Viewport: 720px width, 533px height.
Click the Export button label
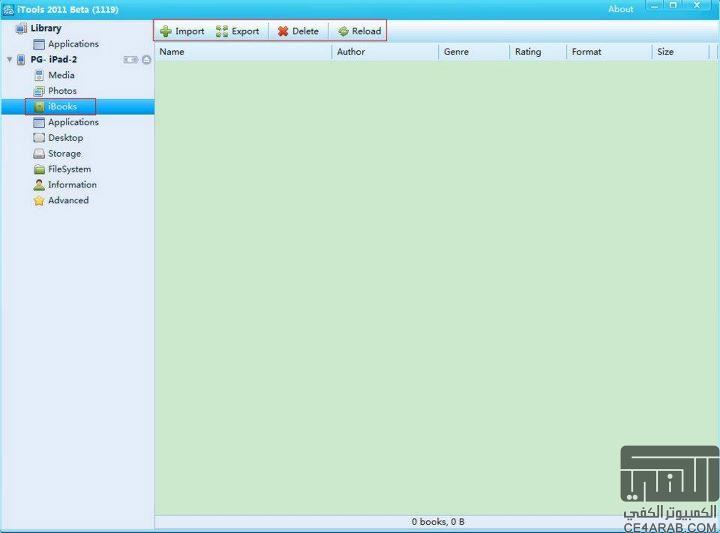pos(245,31)
